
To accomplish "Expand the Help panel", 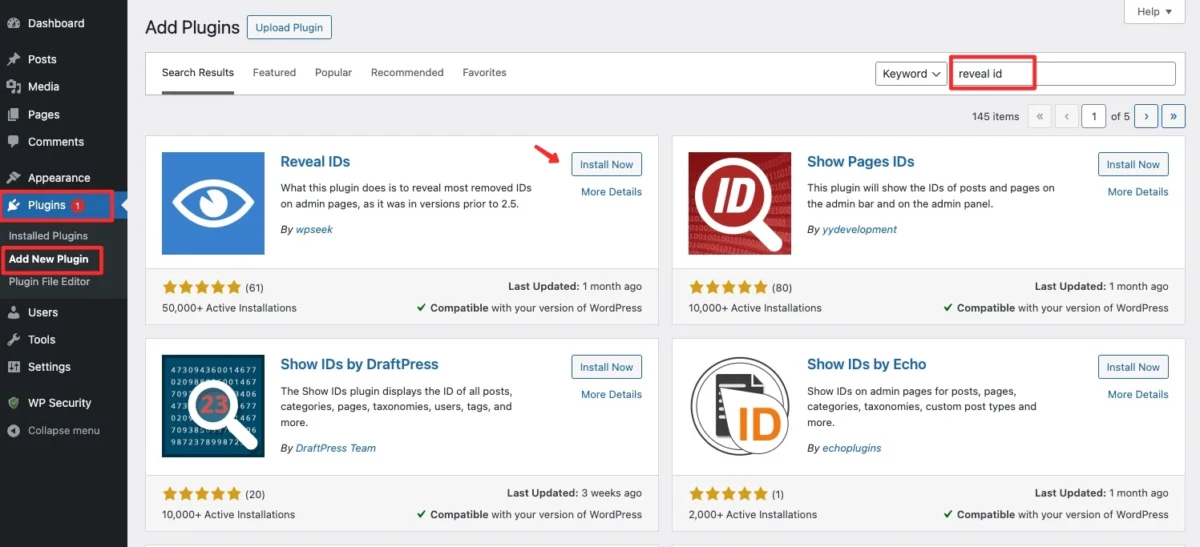I will (x=1155, y=12).
